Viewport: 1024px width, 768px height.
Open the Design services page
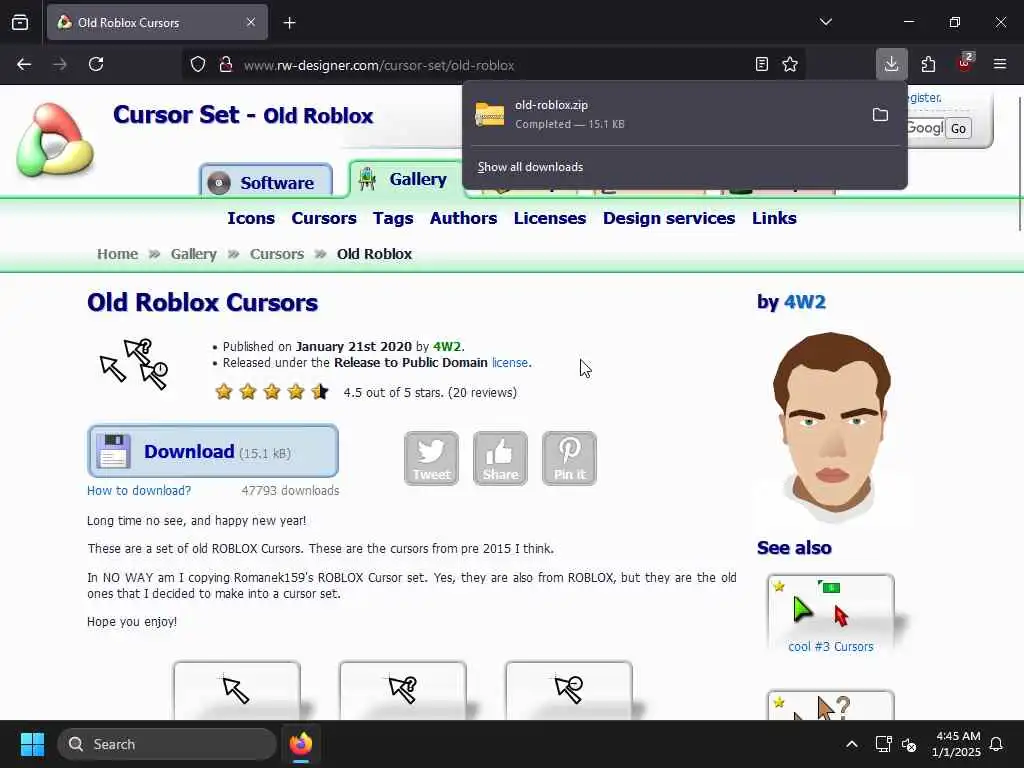pyautogui.click(x=669, y=218)
